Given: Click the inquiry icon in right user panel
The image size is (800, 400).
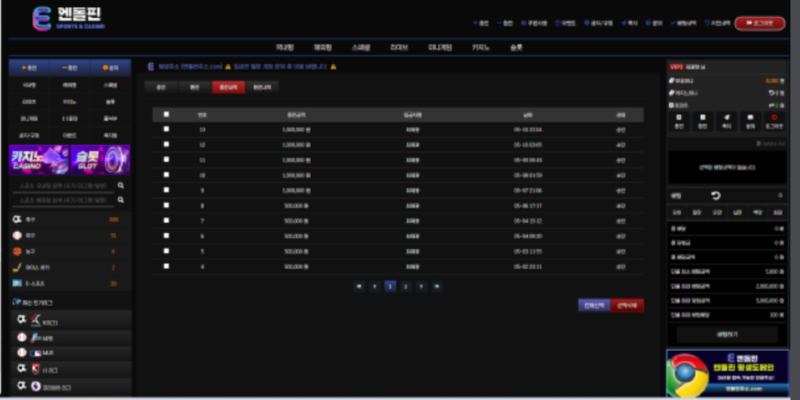Looking at the screenshot, I should coord(750,121).
